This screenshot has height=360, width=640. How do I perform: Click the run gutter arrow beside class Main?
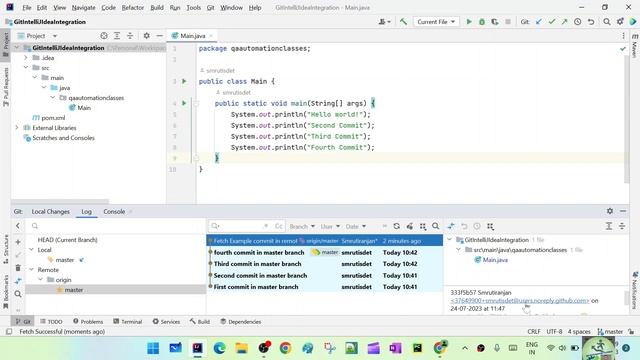(x=184, y=81)
